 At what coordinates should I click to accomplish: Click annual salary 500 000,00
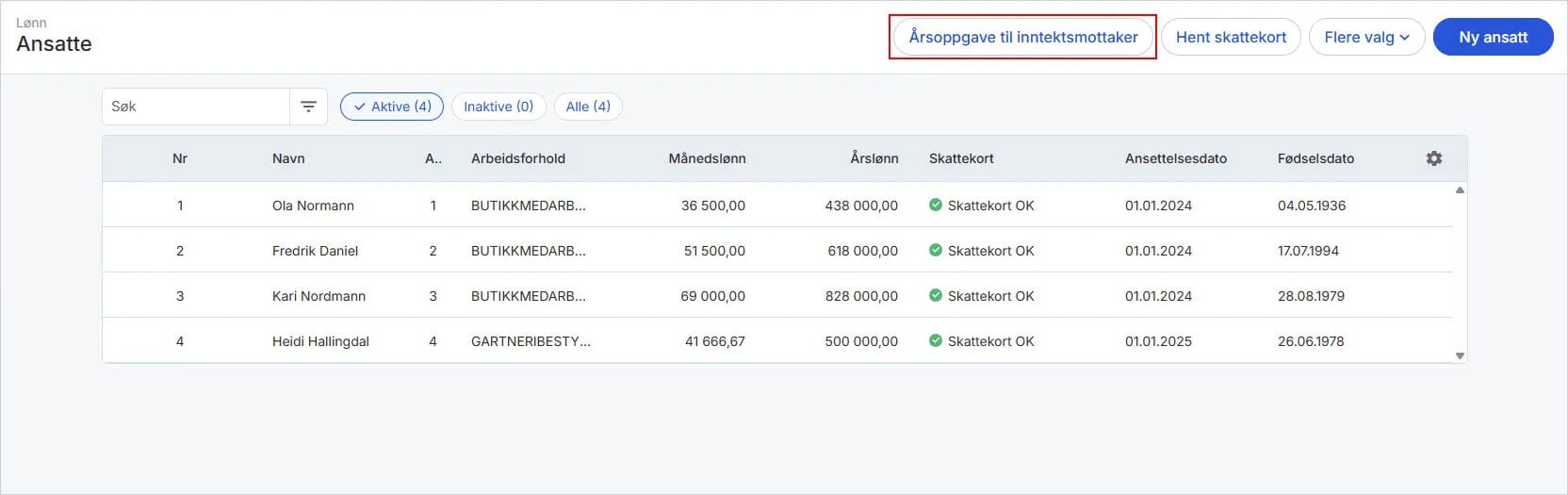point(861,341)
